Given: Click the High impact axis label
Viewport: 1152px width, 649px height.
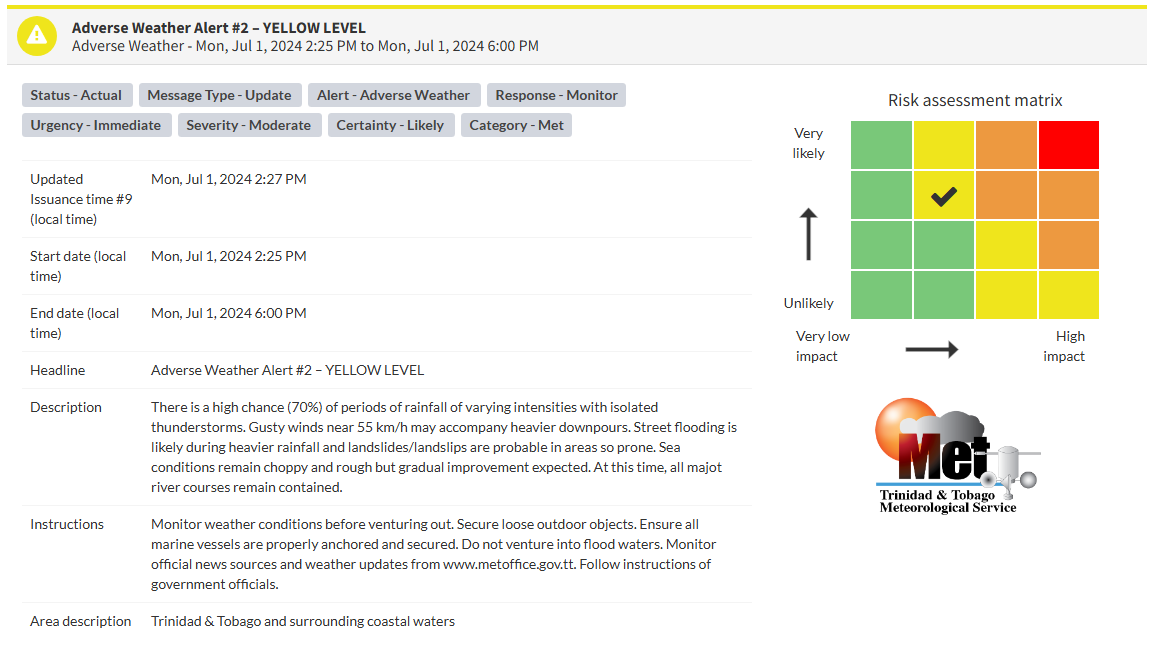Looking at the screenshot, I should (x=1064, y=346).
